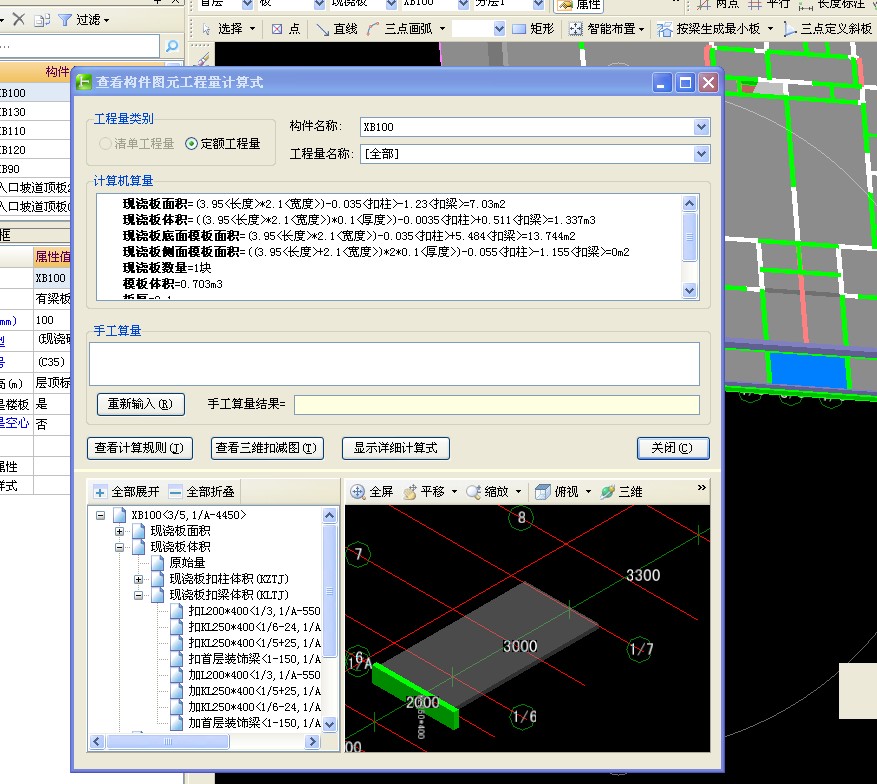Click the blue slab in model view
The image size is (877, 784).
coord(808,369)
